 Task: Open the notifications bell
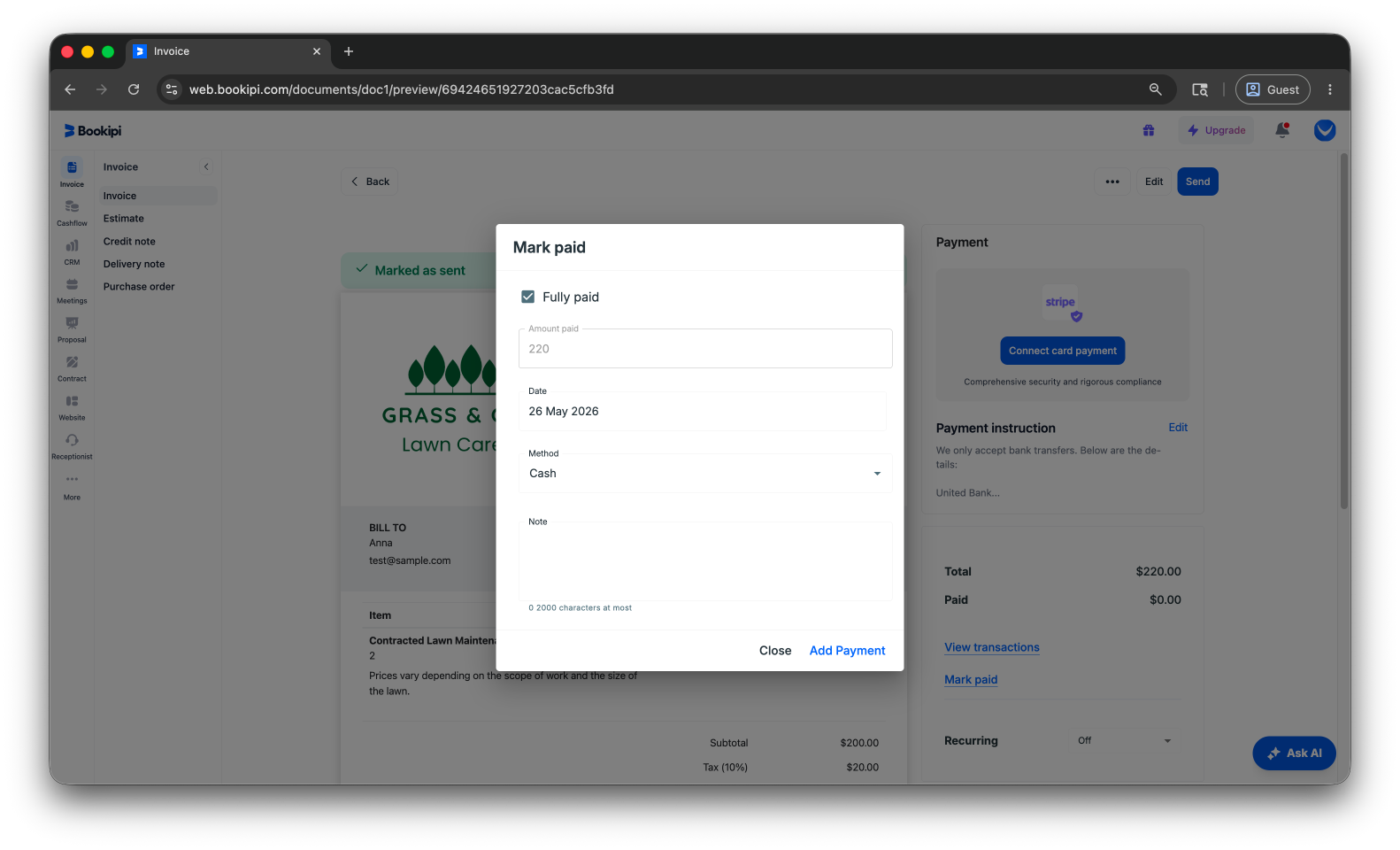click(x=1282, y=130)
